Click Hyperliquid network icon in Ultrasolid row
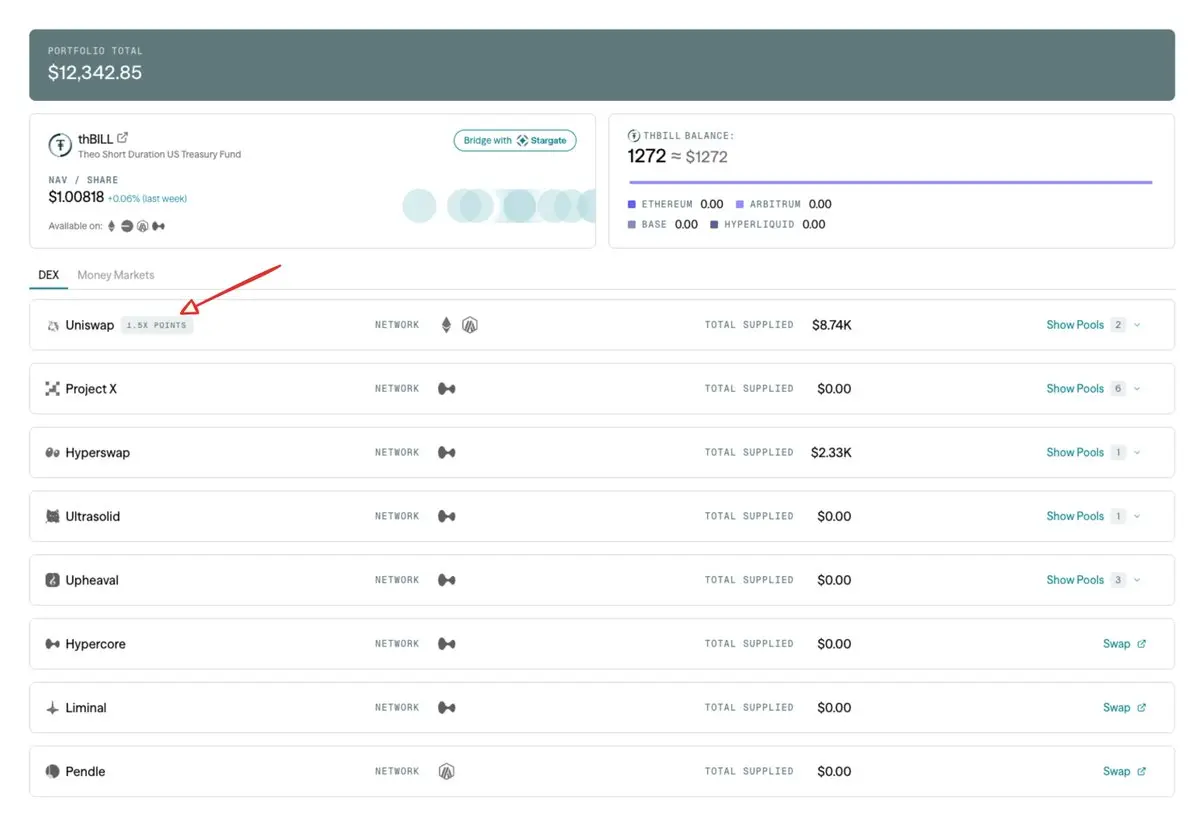Image resolution: width=1199 pixels, height=816 pixels. pyautogui.click(x=447, y=516)
